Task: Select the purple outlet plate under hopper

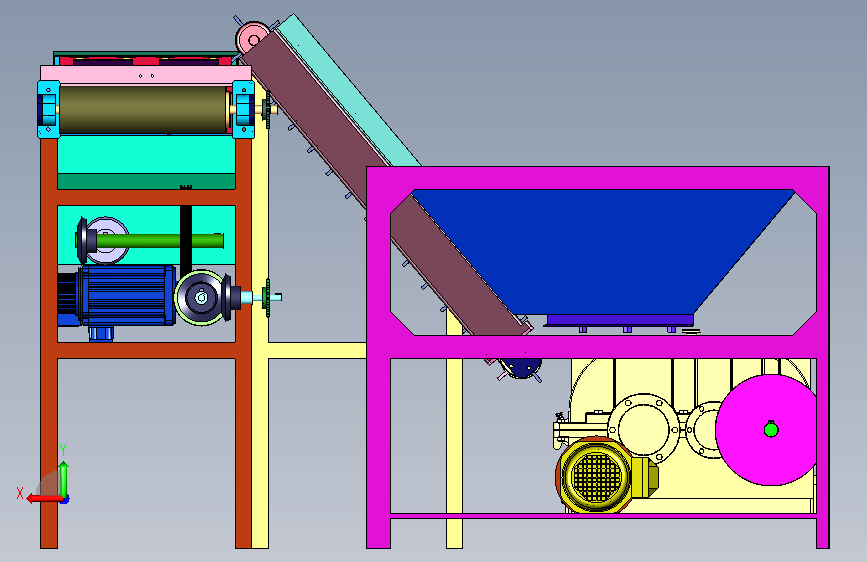Action: click(620, 320)
